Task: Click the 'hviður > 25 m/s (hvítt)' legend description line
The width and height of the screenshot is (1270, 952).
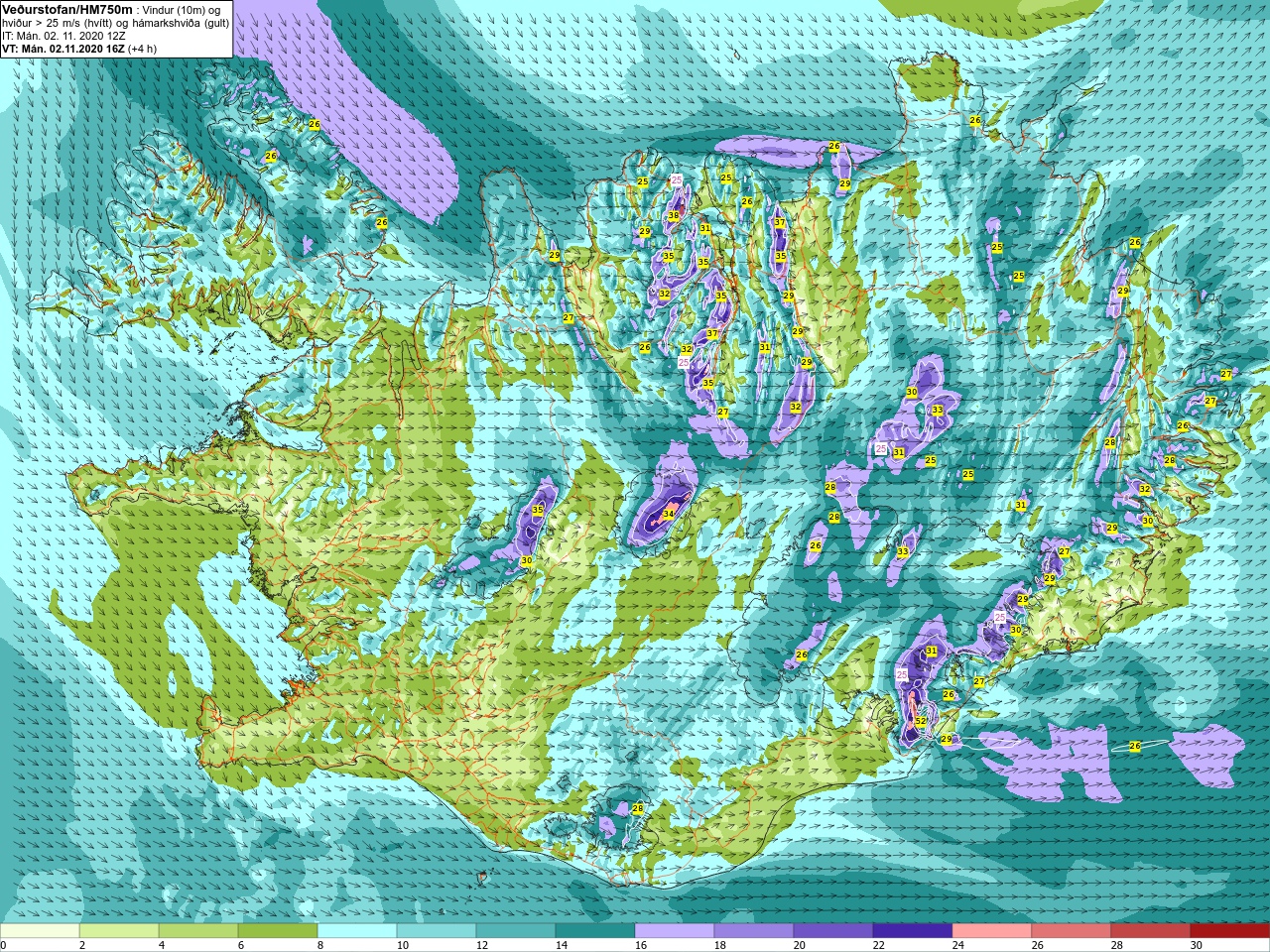Action: [115, 23]
